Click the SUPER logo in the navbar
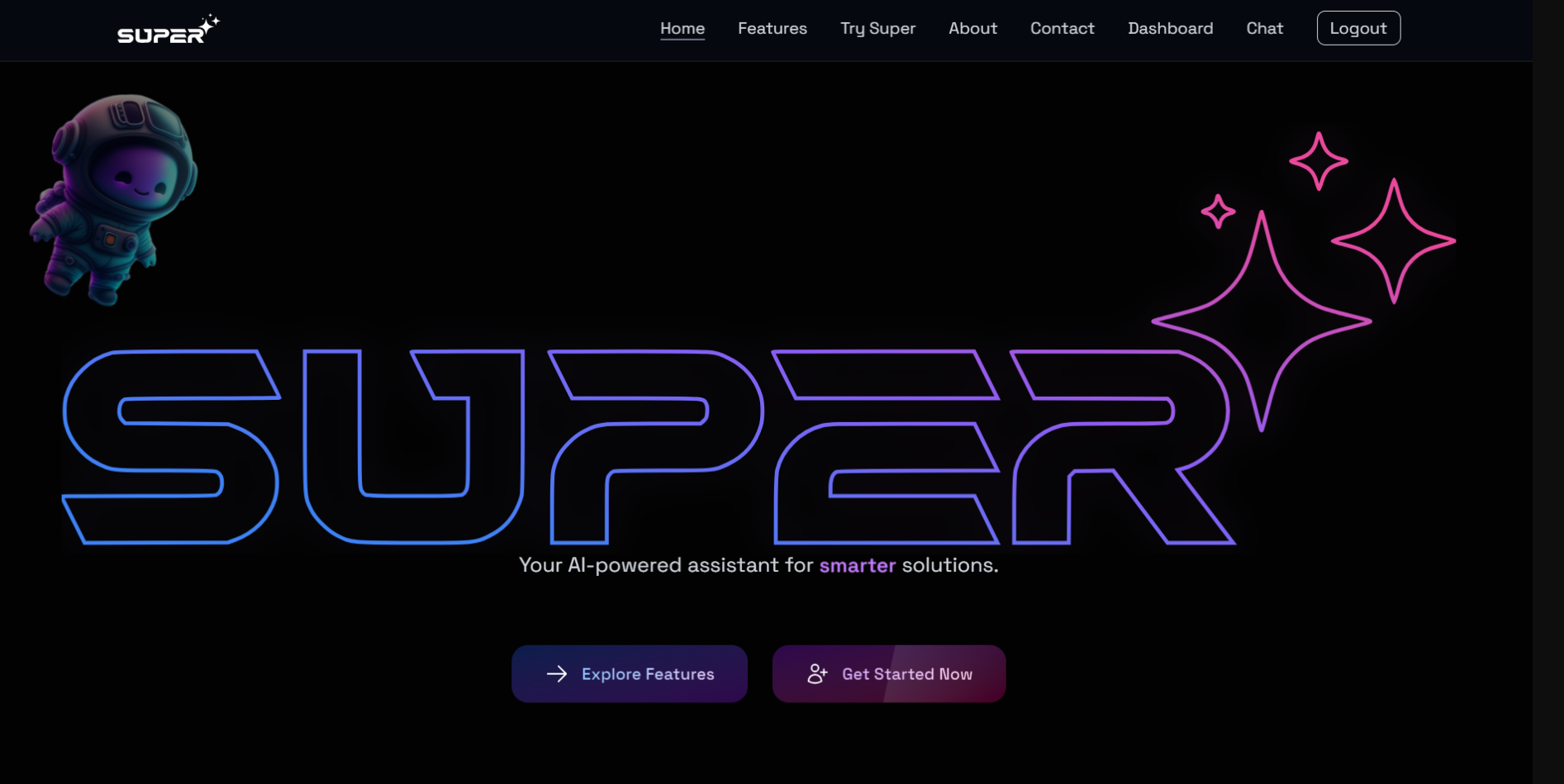 click(169, 29)
